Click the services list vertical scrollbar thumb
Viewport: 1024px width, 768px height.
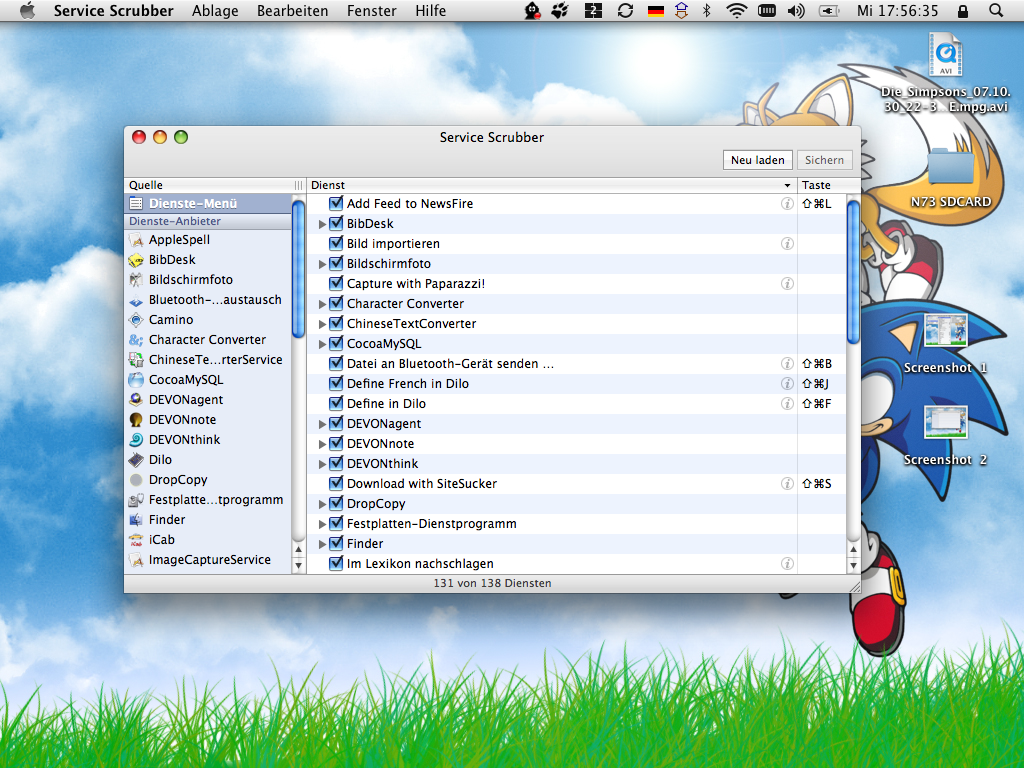pos(853,272)
